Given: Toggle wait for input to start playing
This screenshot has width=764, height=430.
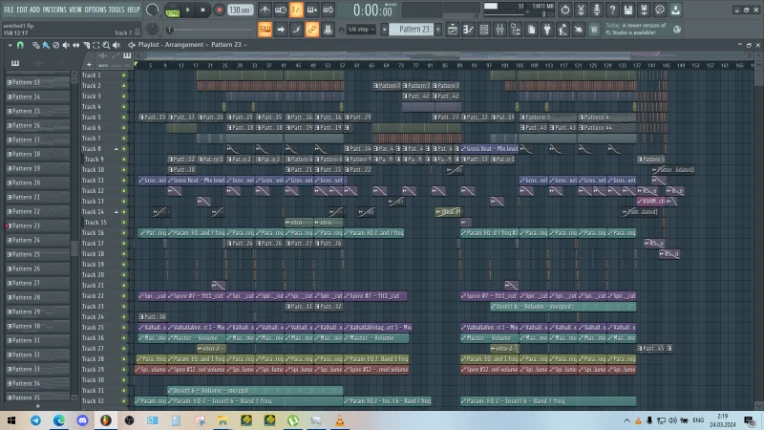Looking at the screenshot, I should pyautogui.click(x=281, y=10).
